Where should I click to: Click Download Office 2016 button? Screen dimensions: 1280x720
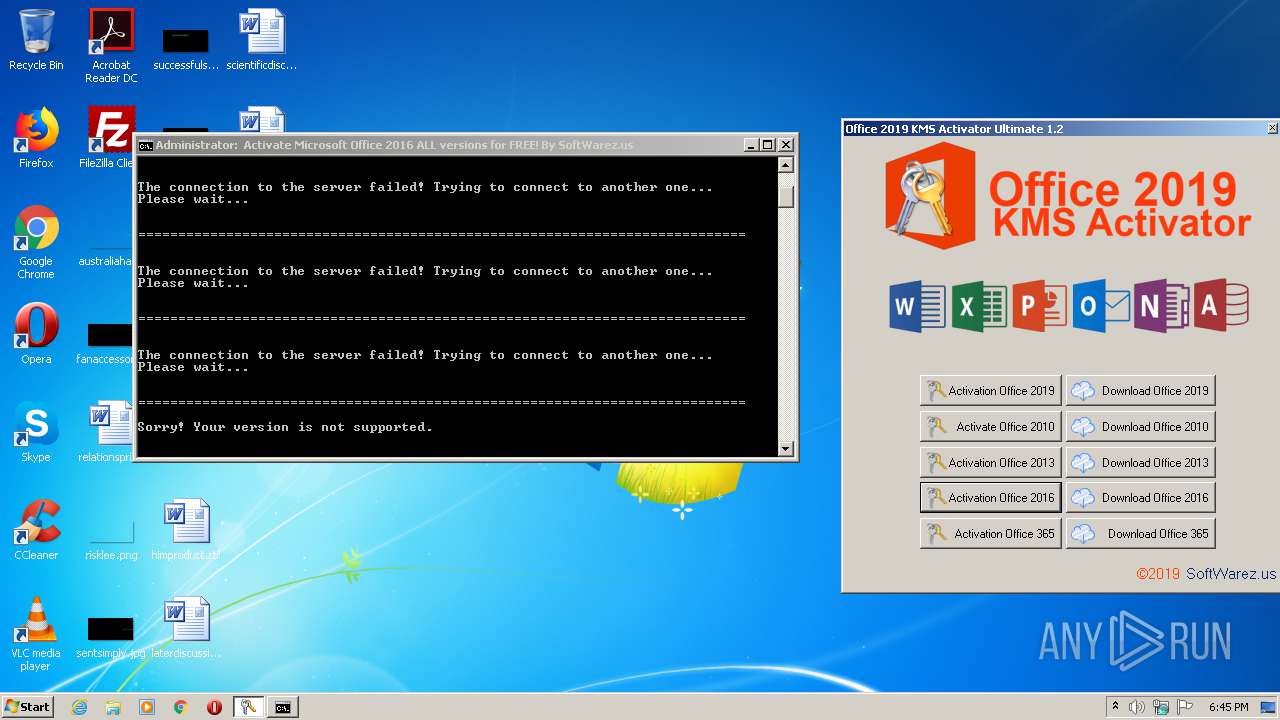click(1141, 498)
